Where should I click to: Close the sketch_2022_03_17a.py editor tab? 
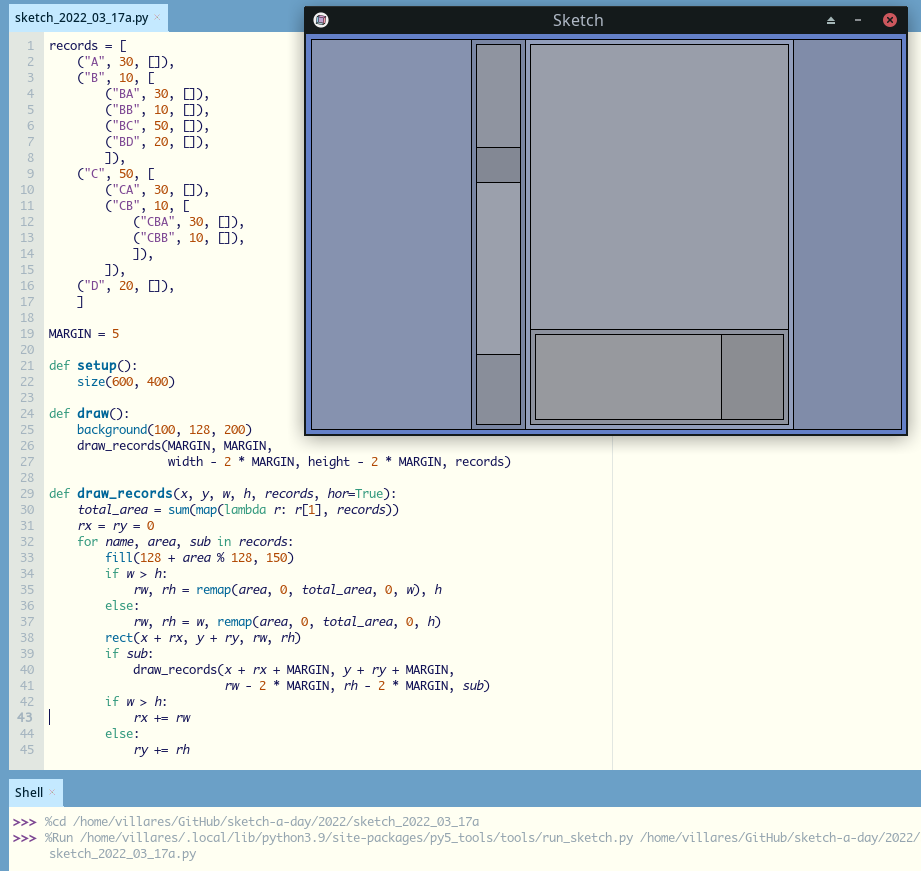157,18
